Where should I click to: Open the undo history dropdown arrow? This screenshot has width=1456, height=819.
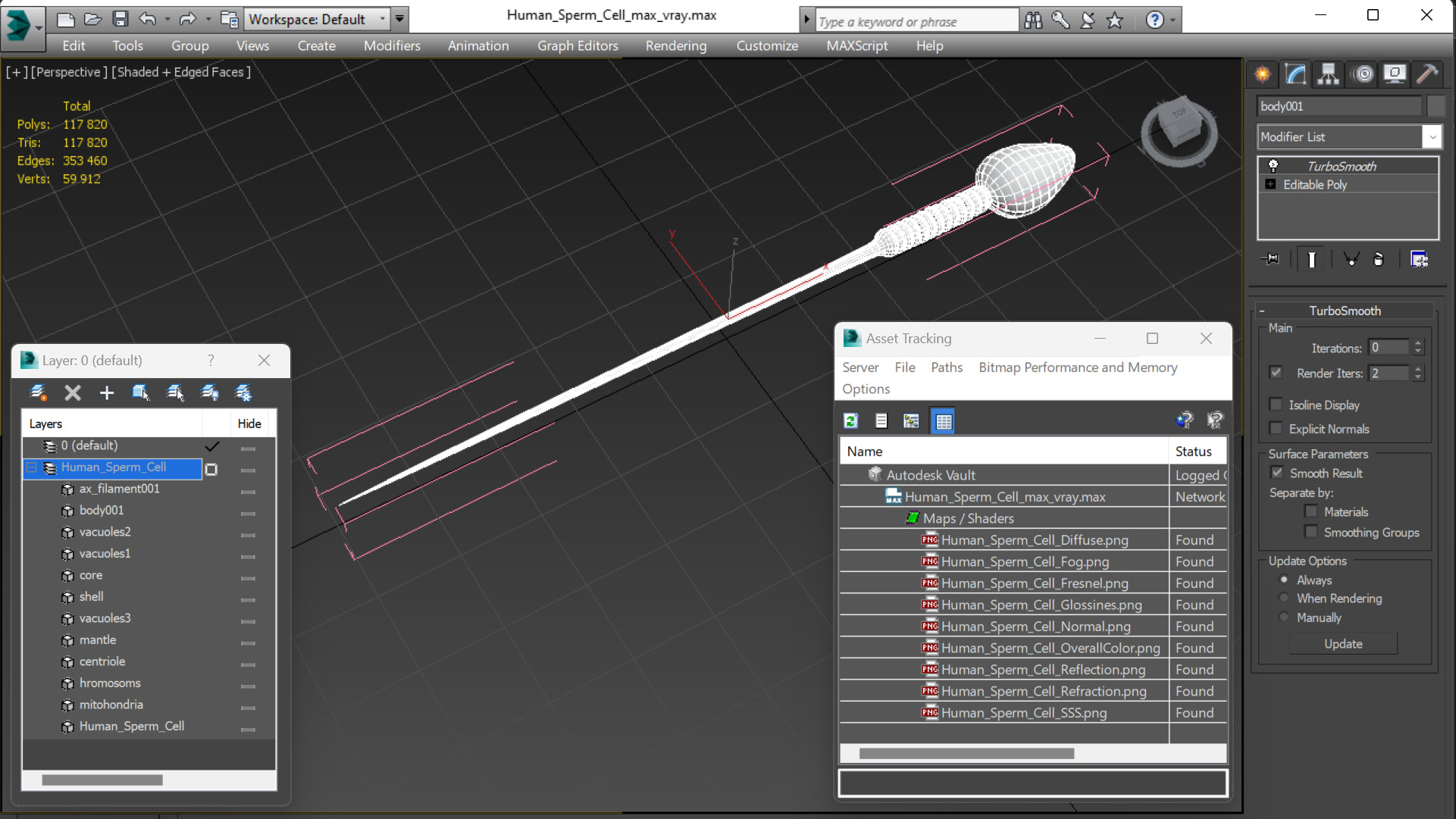tap(168, 19)
